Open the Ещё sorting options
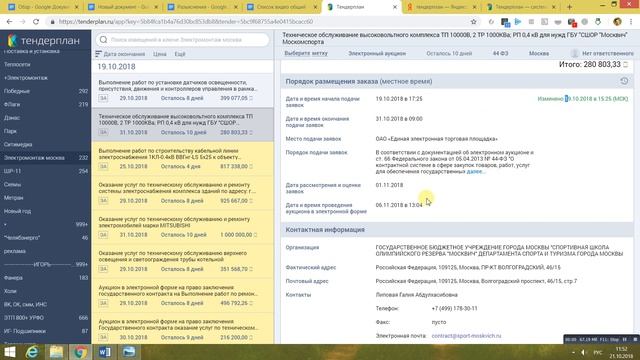Image resolution: width=640 pixels, height=360 pixels. pyautogui.click(x=180, y=54)
